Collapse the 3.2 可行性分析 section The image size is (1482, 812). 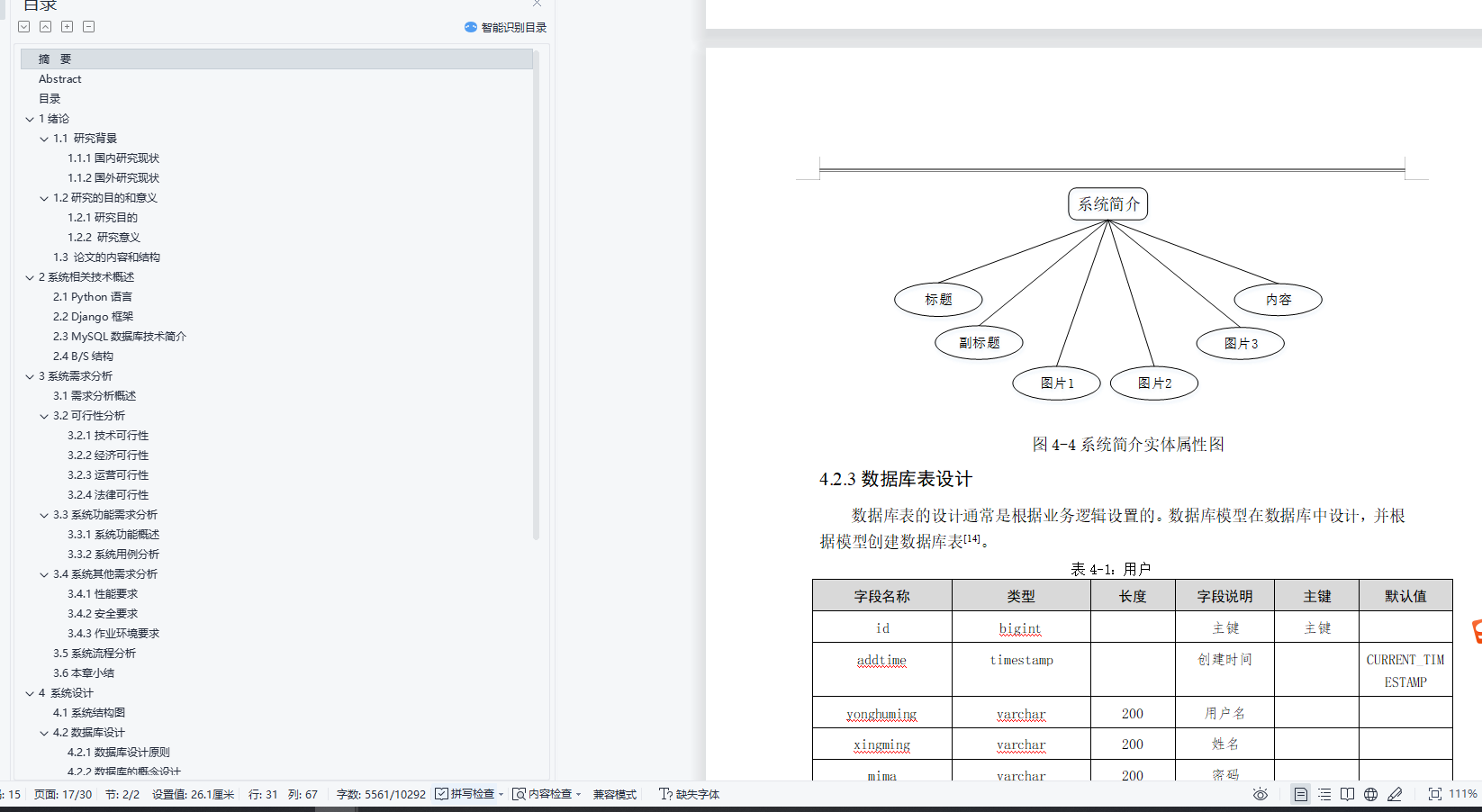coord(44,416)
